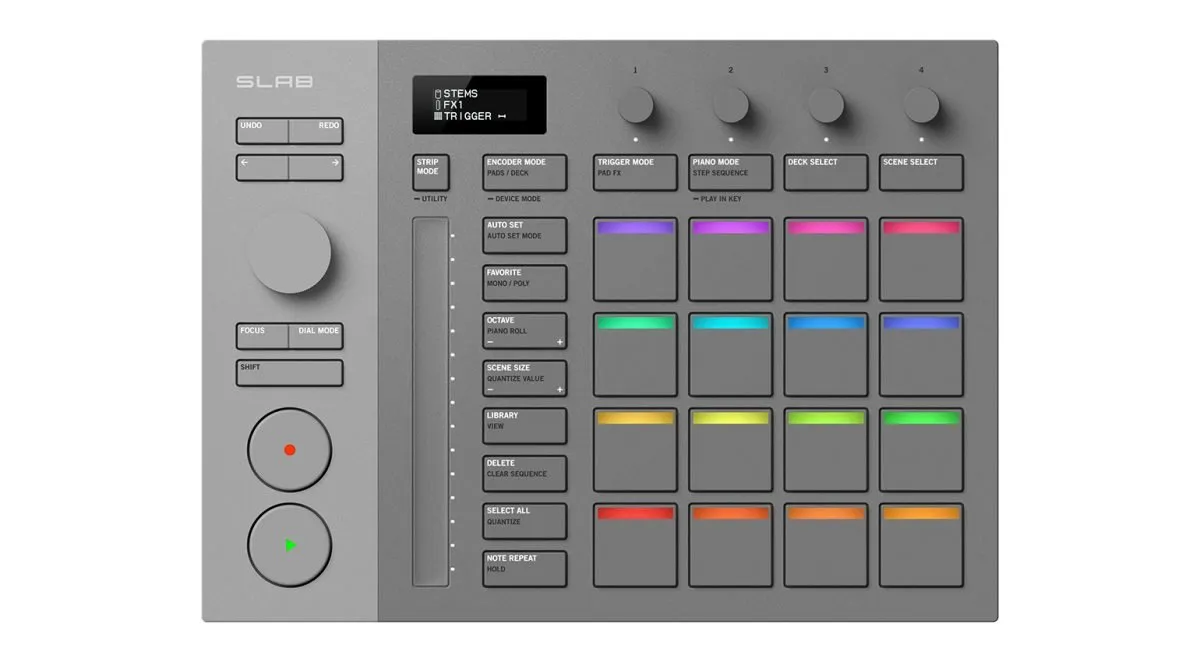Enable AUTO SET mode

click(x=523, y=235)
